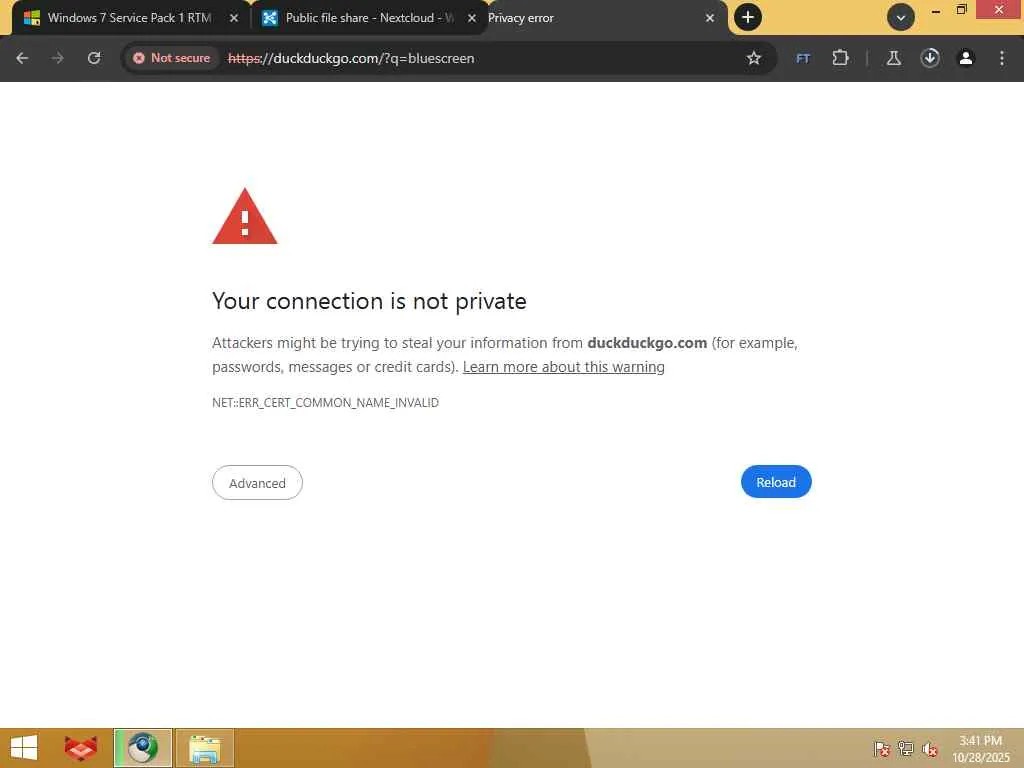The image size is (1024, 768).
Task: Click the Nextcloud favicon on second tab
Action: 269,18
